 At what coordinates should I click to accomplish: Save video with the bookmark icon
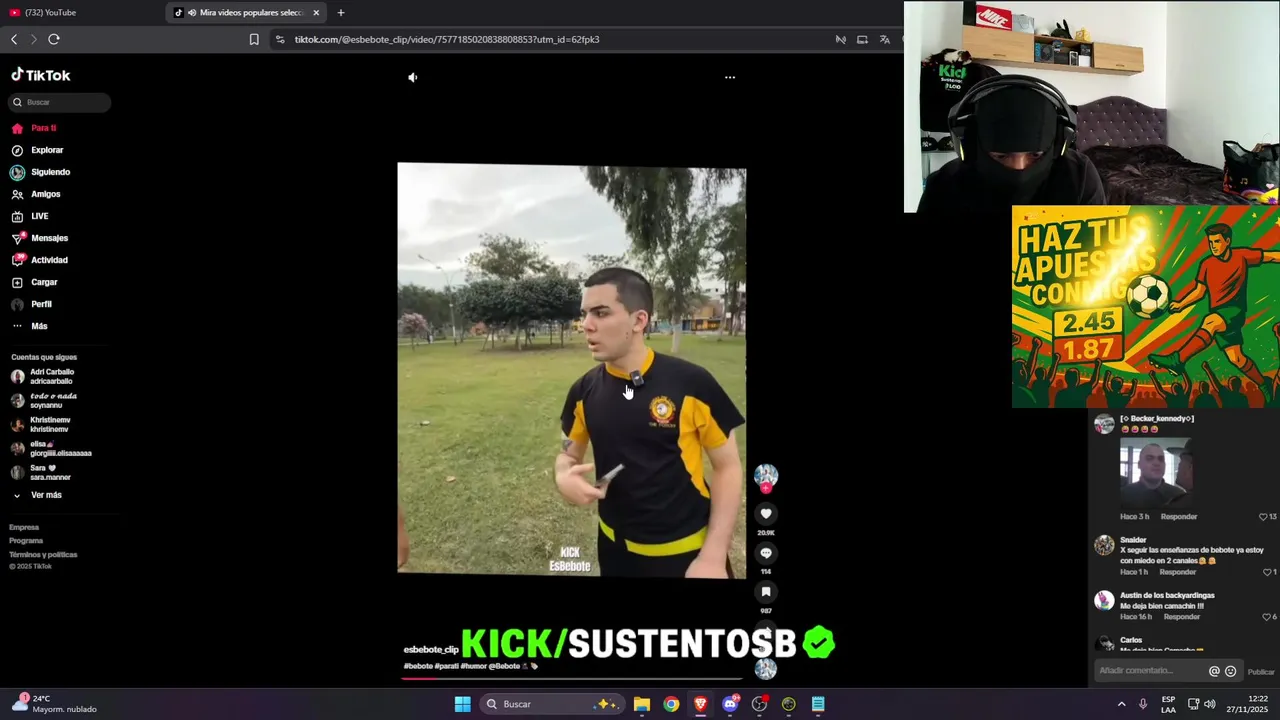(x=766, y=592)
